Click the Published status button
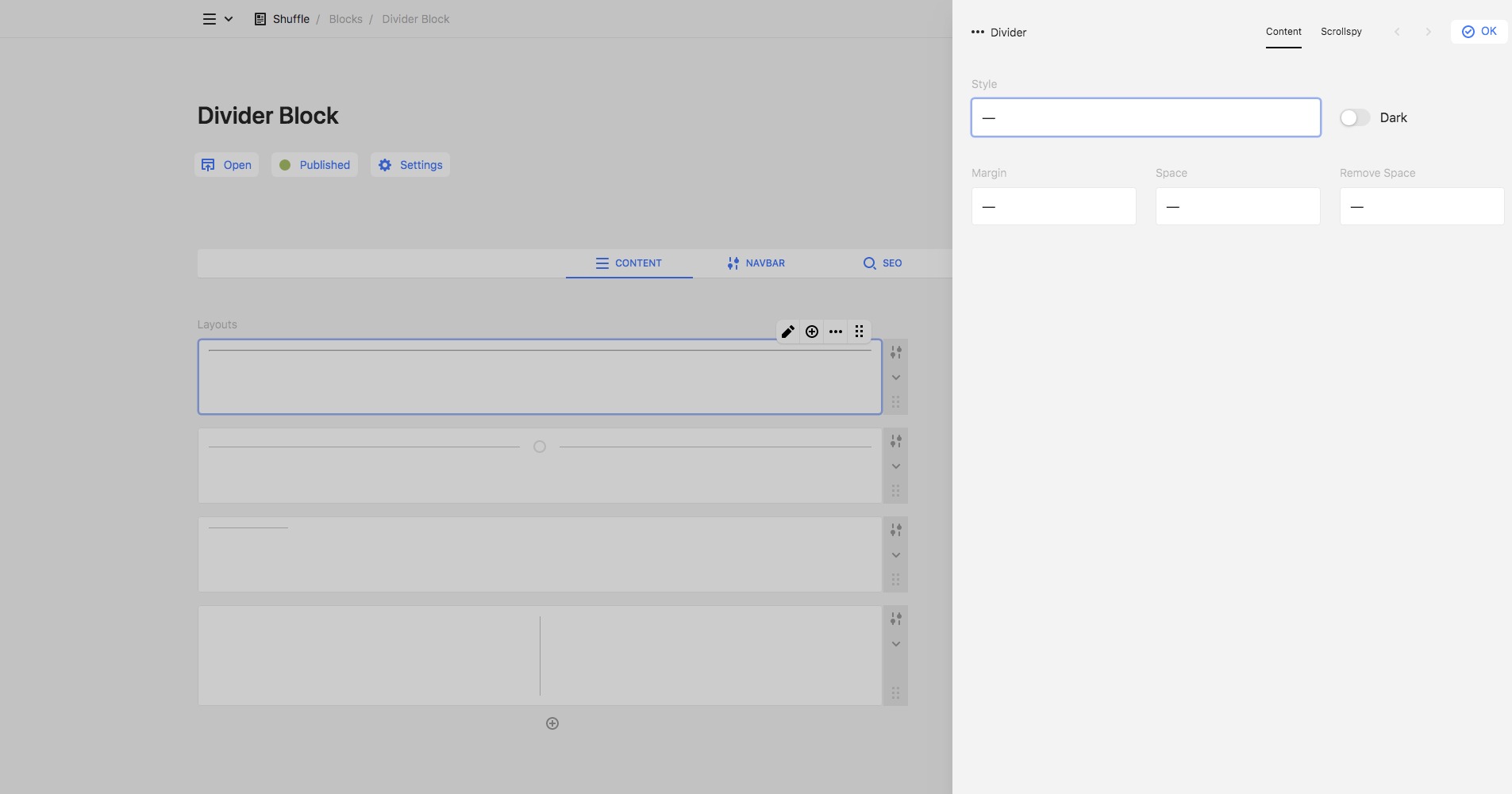 (x=315, y=165)
